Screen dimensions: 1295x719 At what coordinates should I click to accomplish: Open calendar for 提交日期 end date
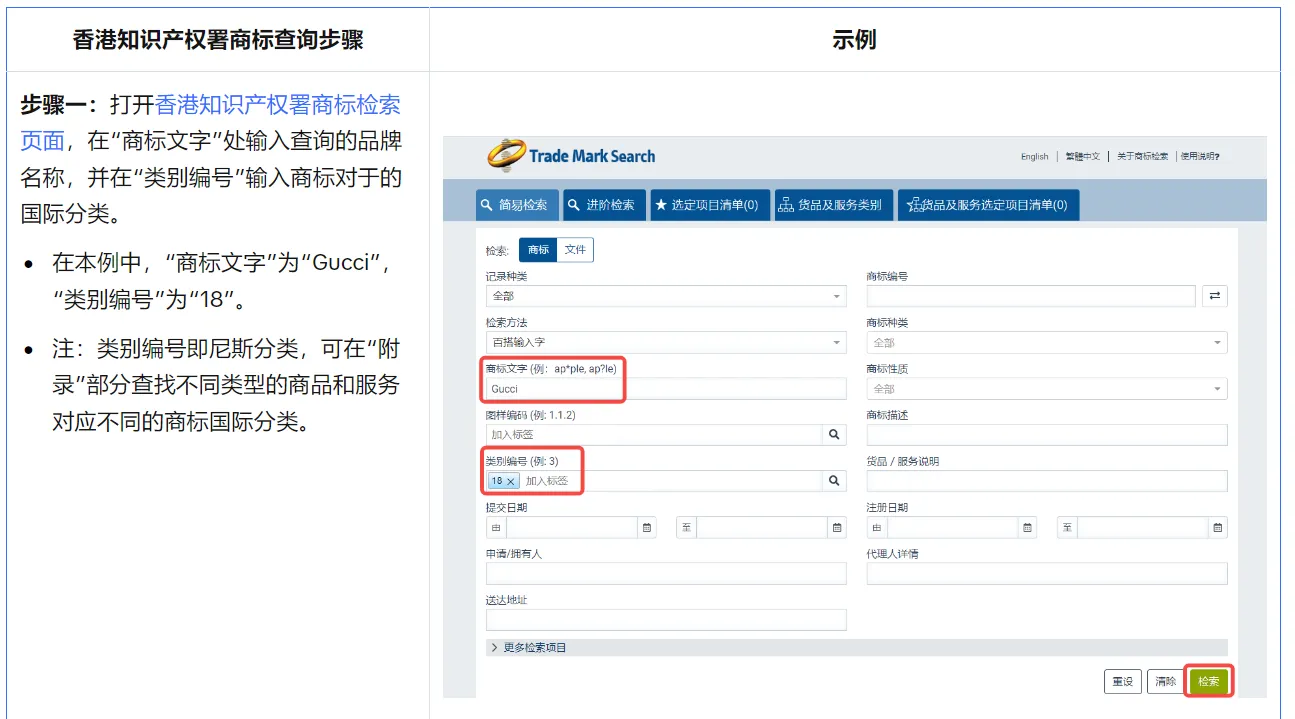pyautogui.click(x=837, y=527)
